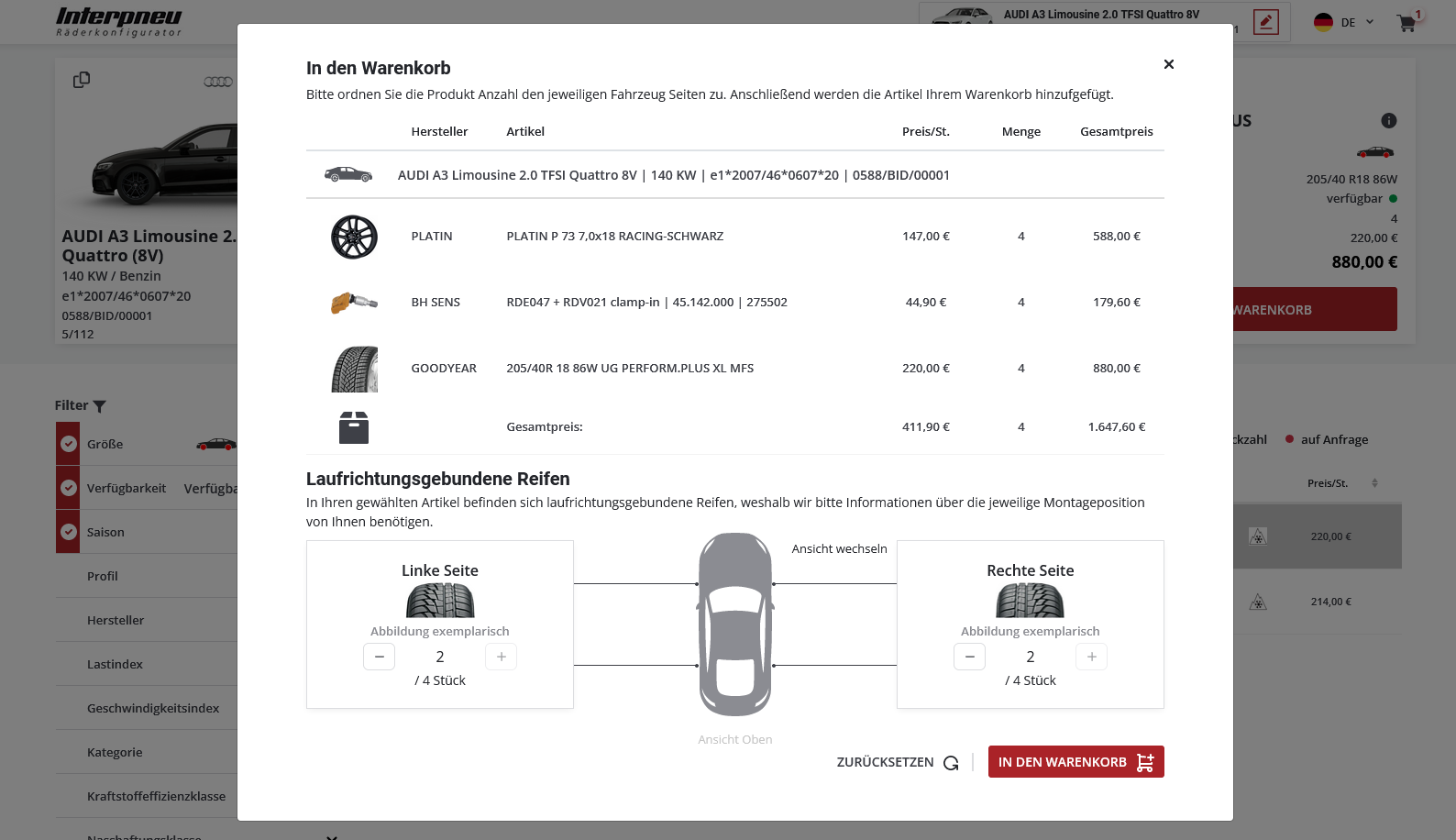Click the info icon in background panel
This screenshot has height=840, width=1456.
pyautogui.click(x=1389, y=120)
